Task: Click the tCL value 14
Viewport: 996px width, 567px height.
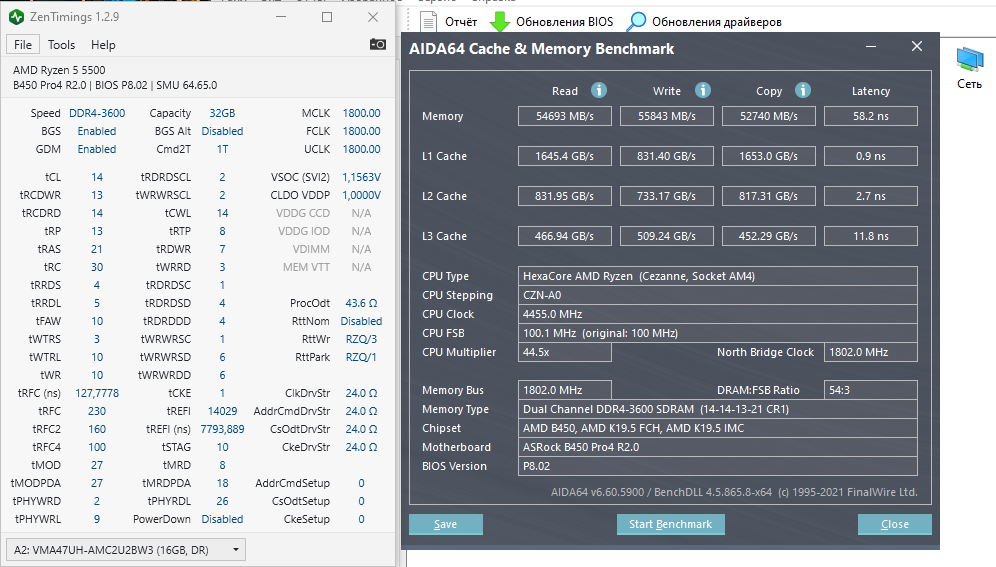Action: click(97, 177)
